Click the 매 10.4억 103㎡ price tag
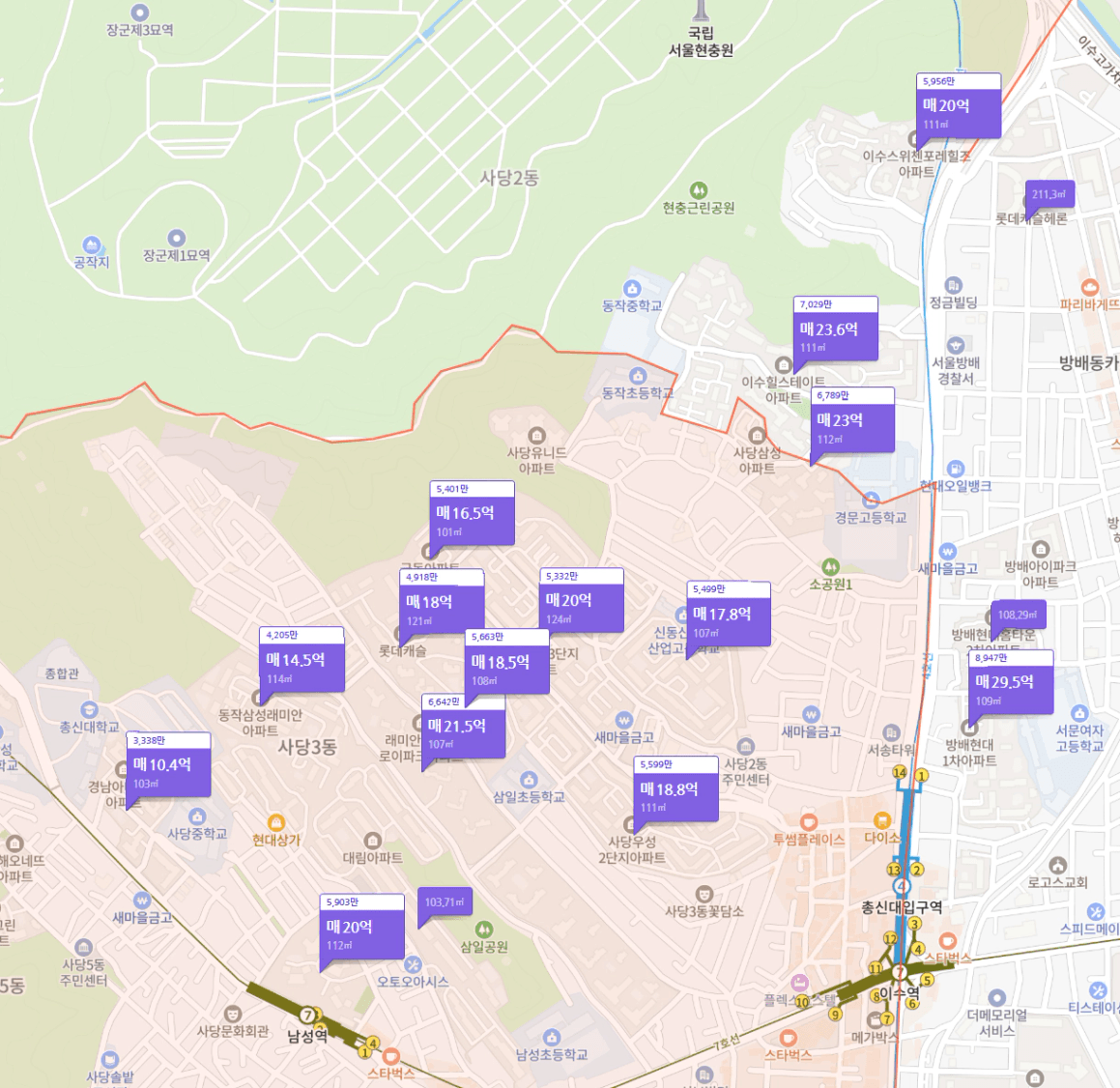 [168, 764]
